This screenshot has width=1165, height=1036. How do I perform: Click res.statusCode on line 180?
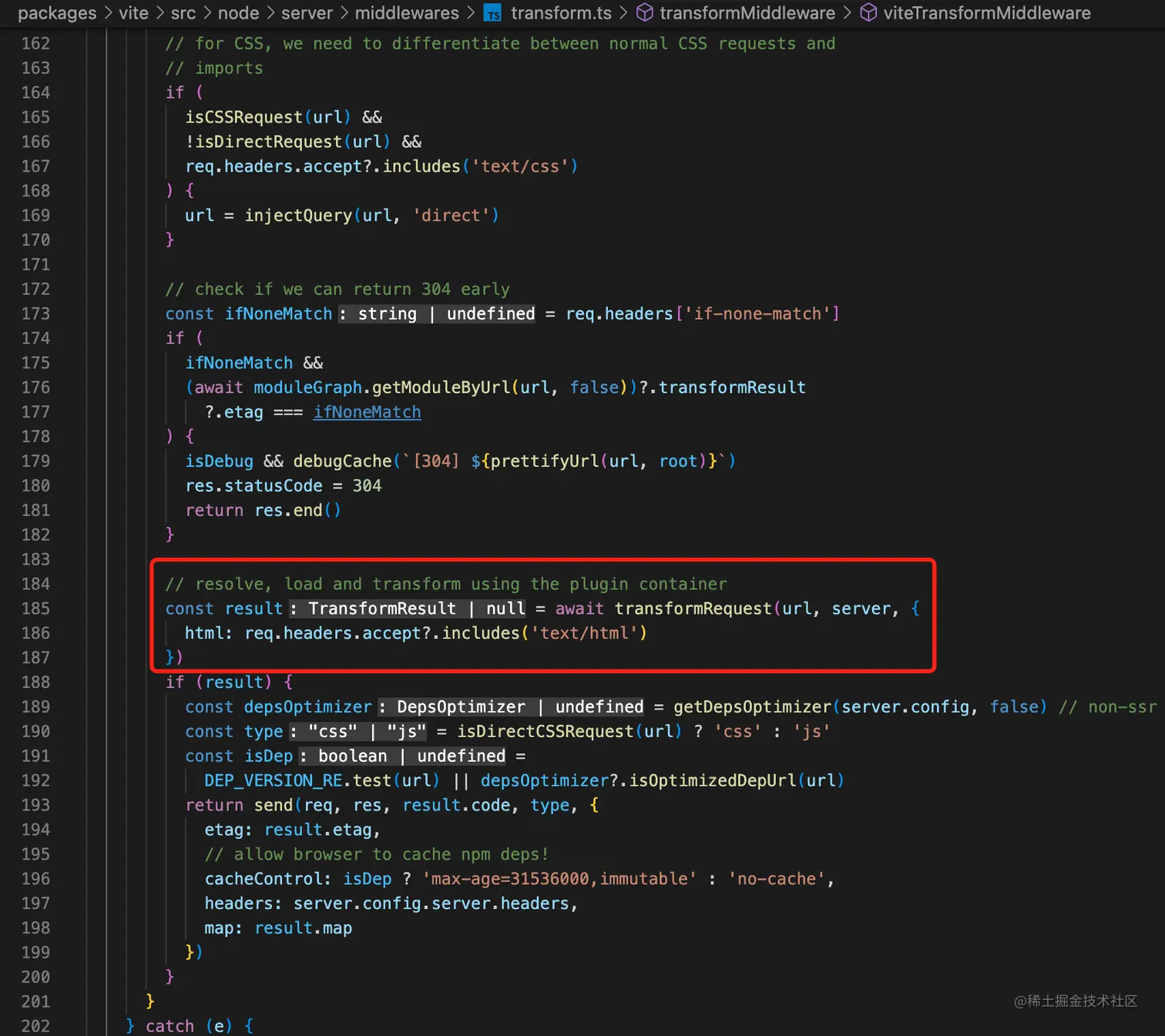click(x=253, y=486)
